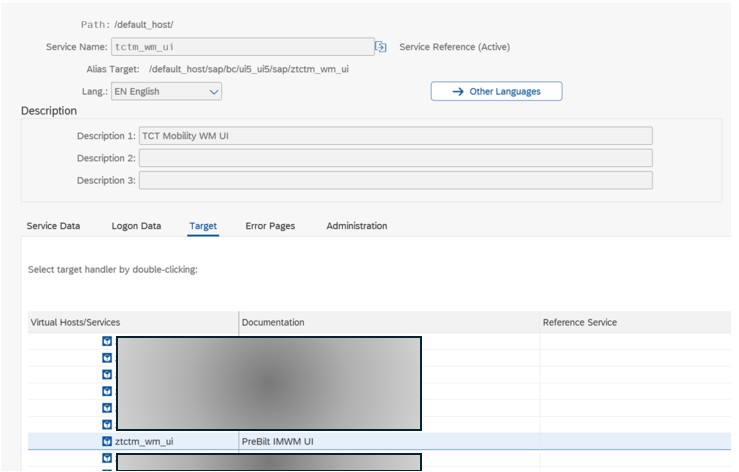Switch to the Service Data tab
Image resolution: width=739 pixels, height=472 pixels.
[53, 226]
